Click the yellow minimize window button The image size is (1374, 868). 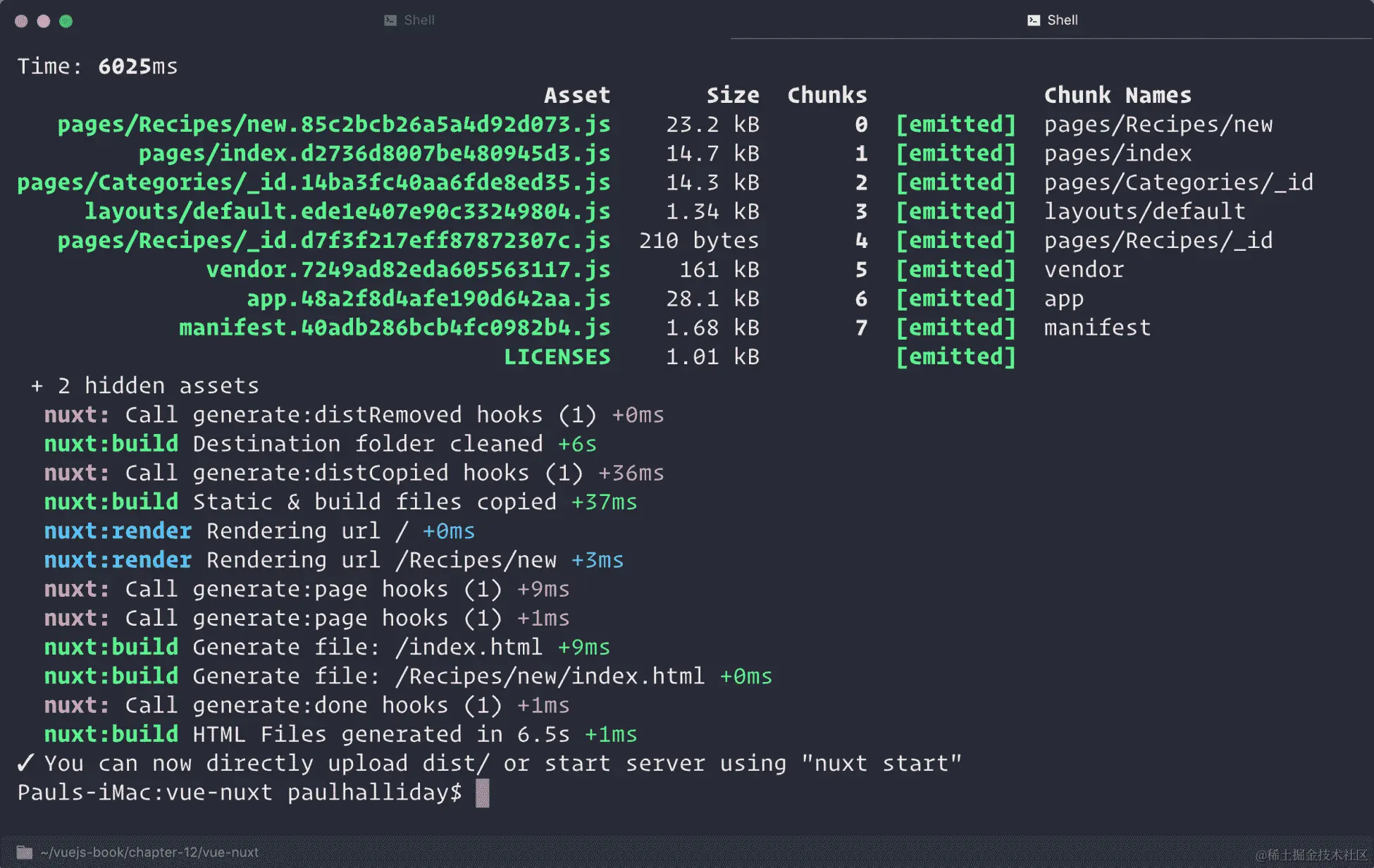(44, 21)
